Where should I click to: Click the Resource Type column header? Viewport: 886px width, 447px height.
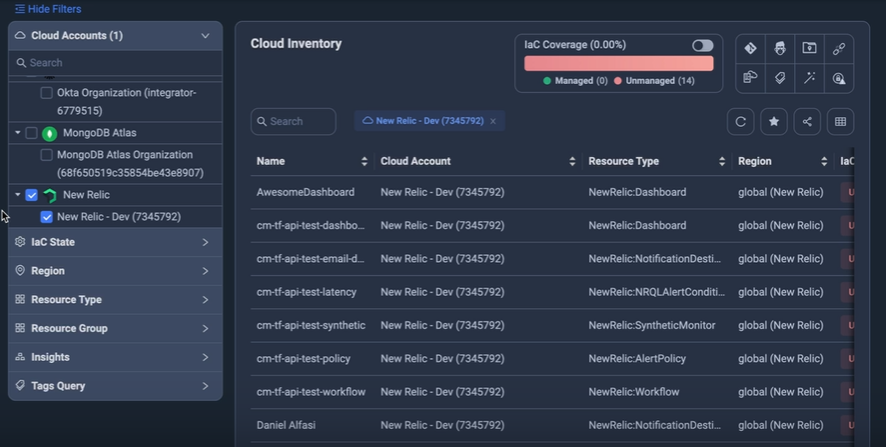tap(623, 162)
